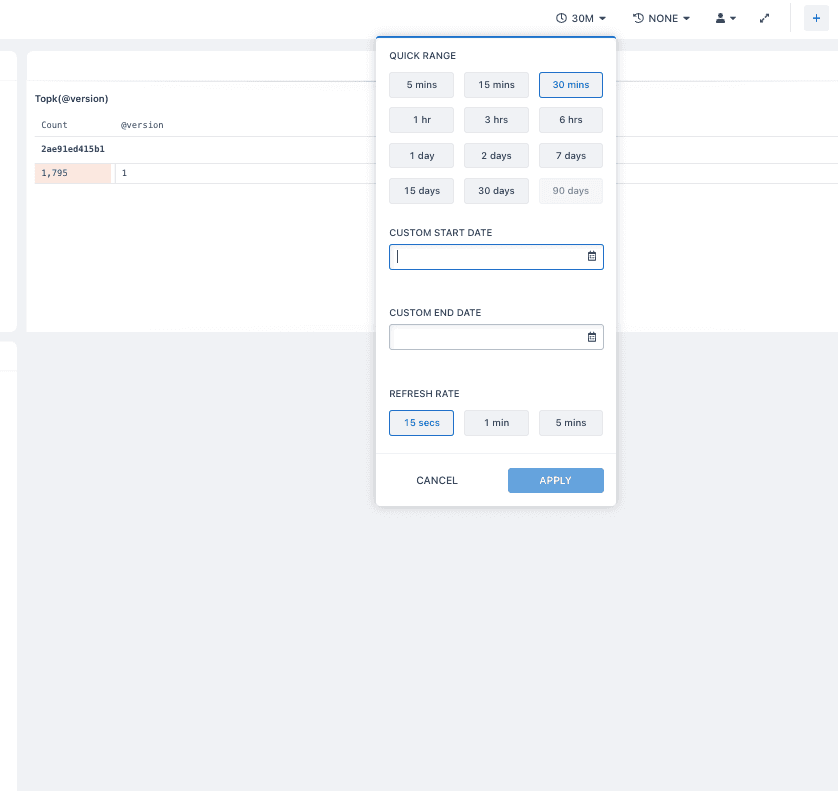Set quick range to 15 days
This screenshot has width=838, height=791.
[422, 191]
